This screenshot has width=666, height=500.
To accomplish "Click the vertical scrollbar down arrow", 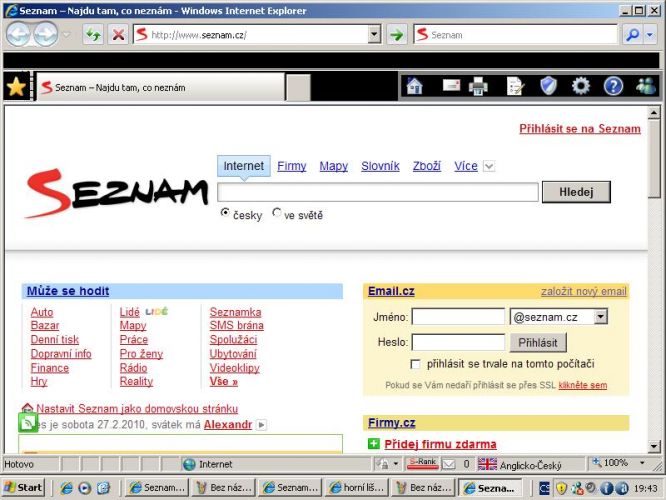I will [654, 446].
